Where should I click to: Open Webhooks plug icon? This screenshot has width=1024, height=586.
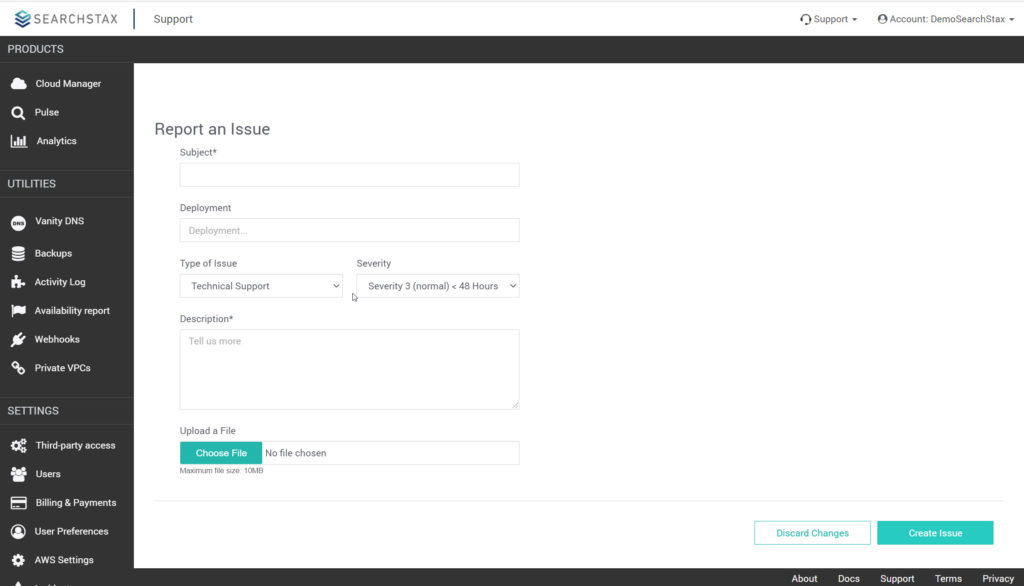coord(18,340)
